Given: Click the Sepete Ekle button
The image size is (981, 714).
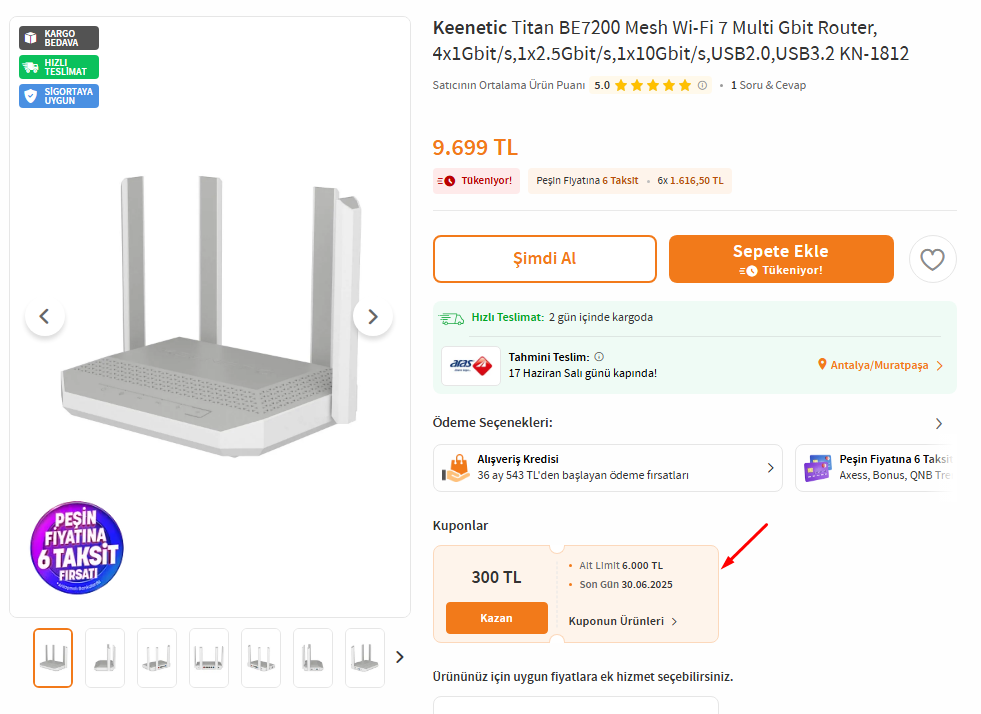Looking at the screenshot, I should click(781, 259).
